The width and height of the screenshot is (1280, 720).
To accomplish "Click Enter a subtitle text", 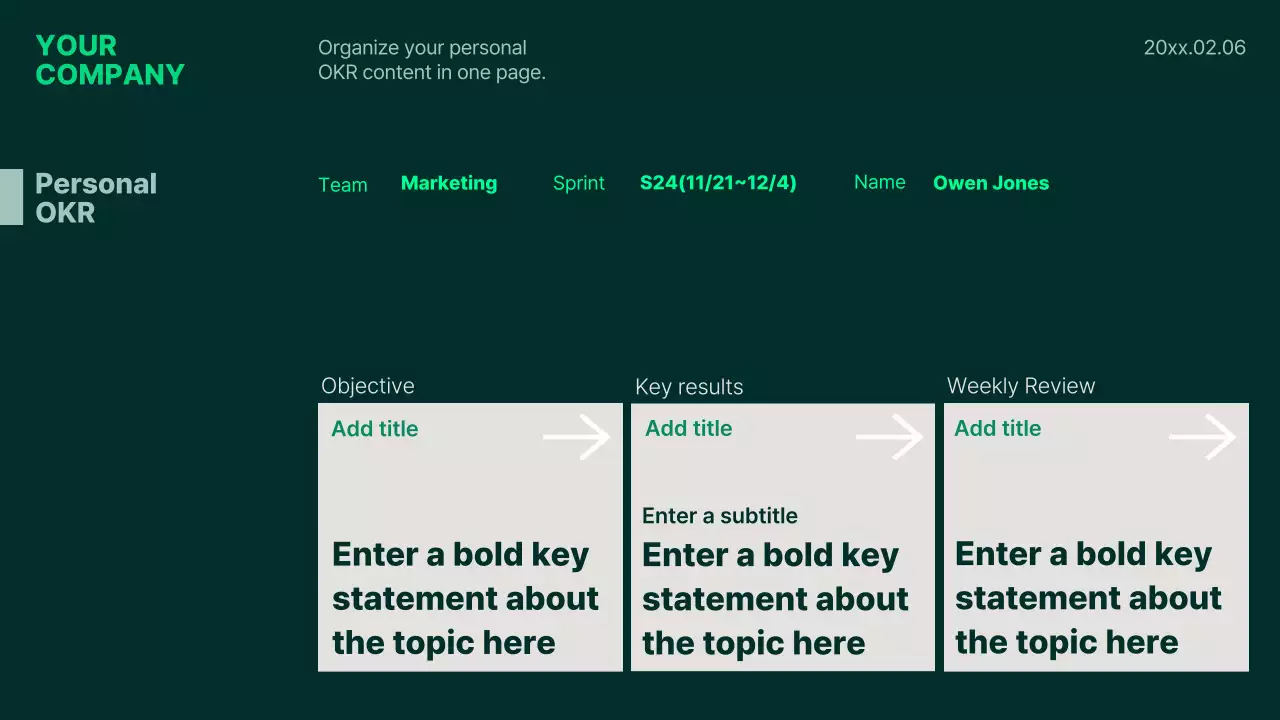I will tap(719, 516).
